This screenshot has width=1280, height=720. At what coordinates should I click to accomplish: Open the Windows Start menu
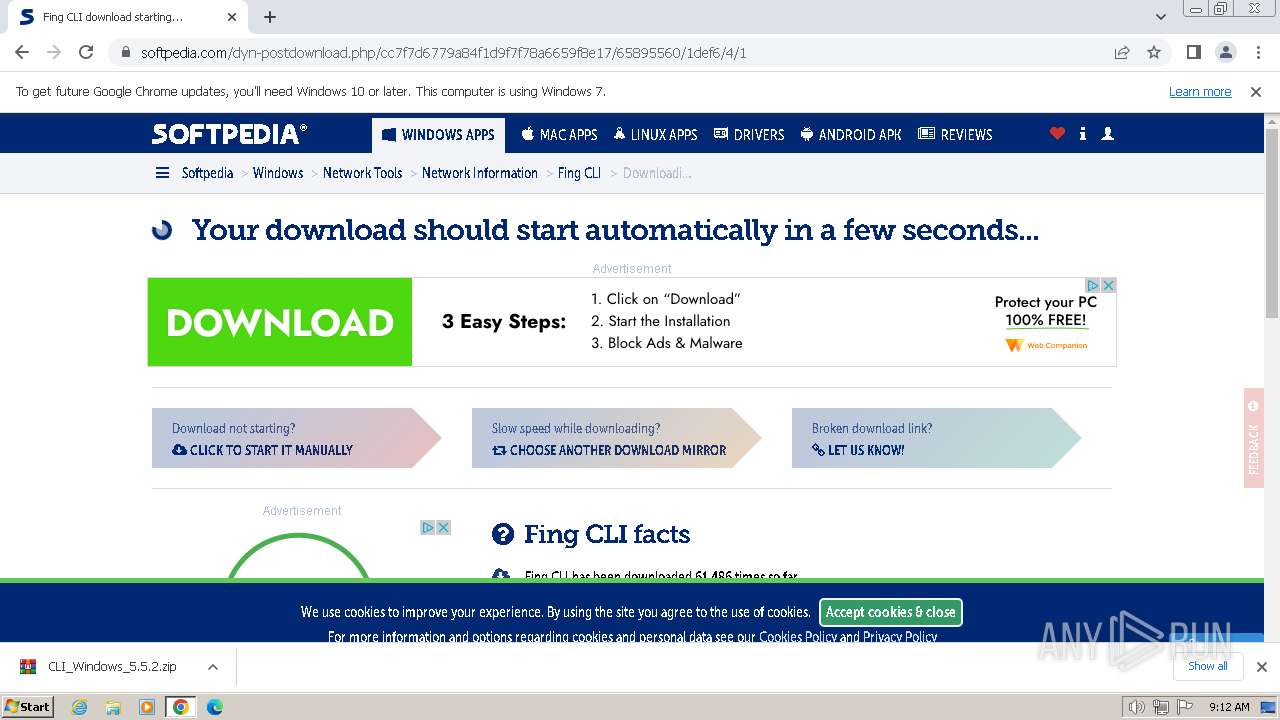tap(28, 706)
